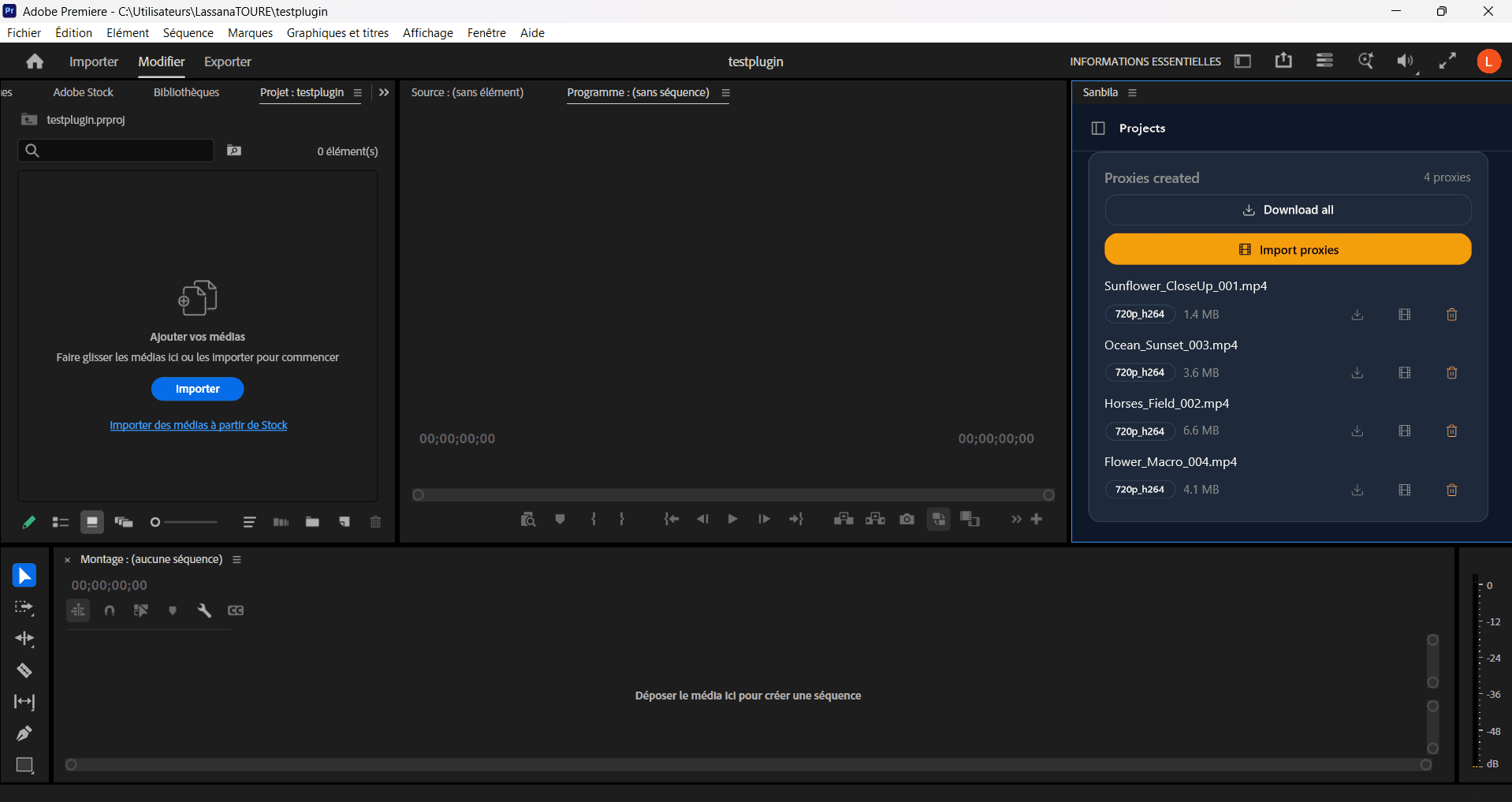Expand more Program monitor buttons chevrons
The height and width of the screenshot is (802, 1512).
tap(1016, 519)
